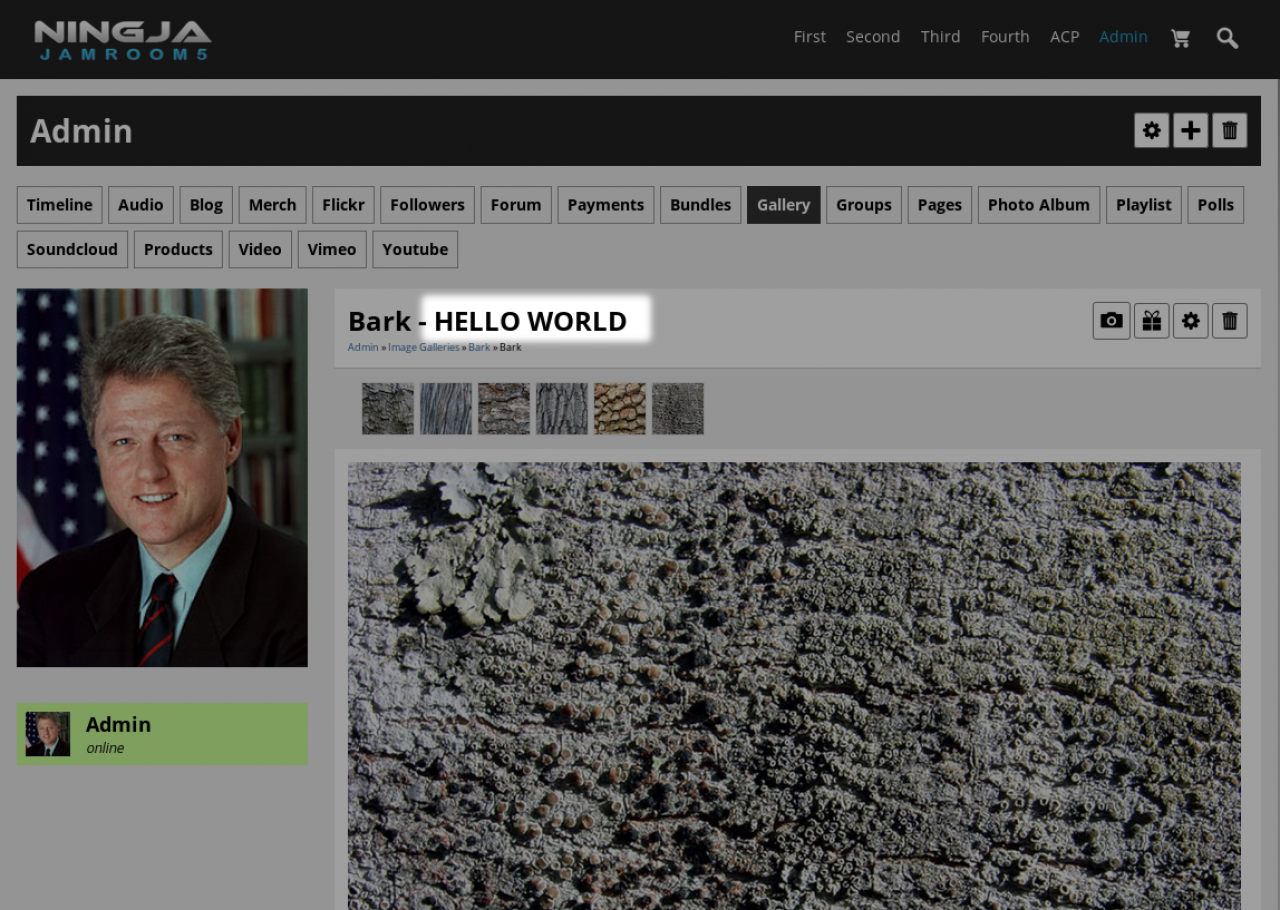Open the Payments tab

tap(606, 205)
